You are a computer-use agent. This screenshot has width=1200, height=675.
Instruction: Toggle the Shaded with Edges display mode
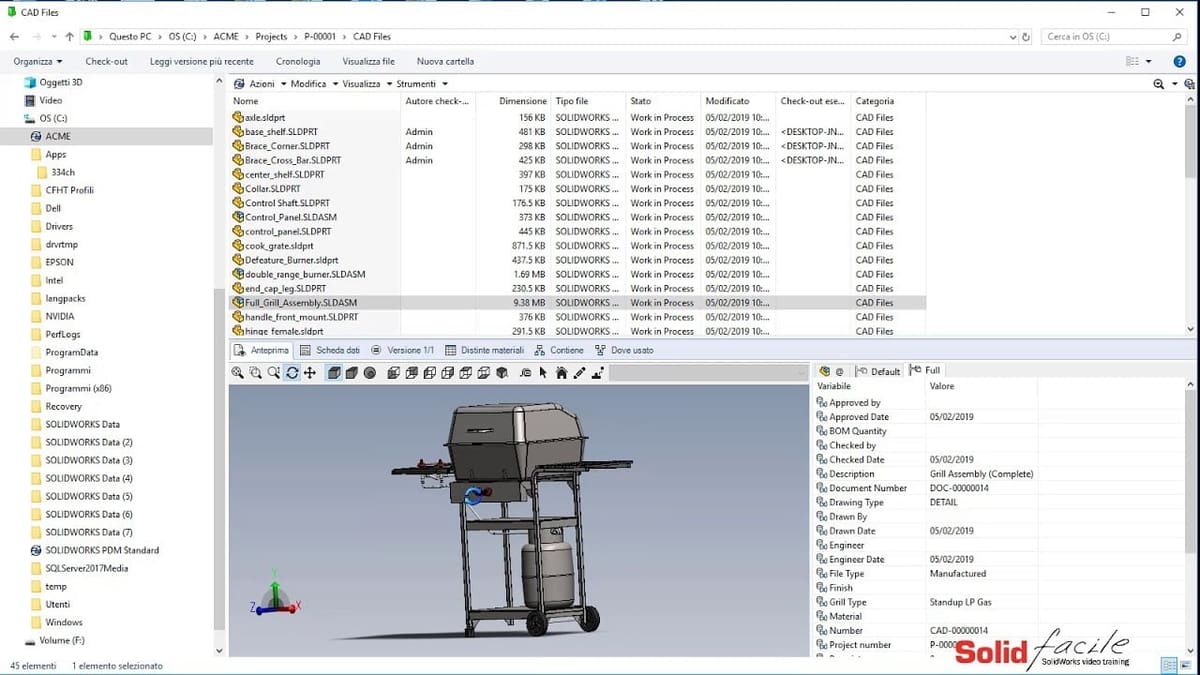click(x=334, y=373)
